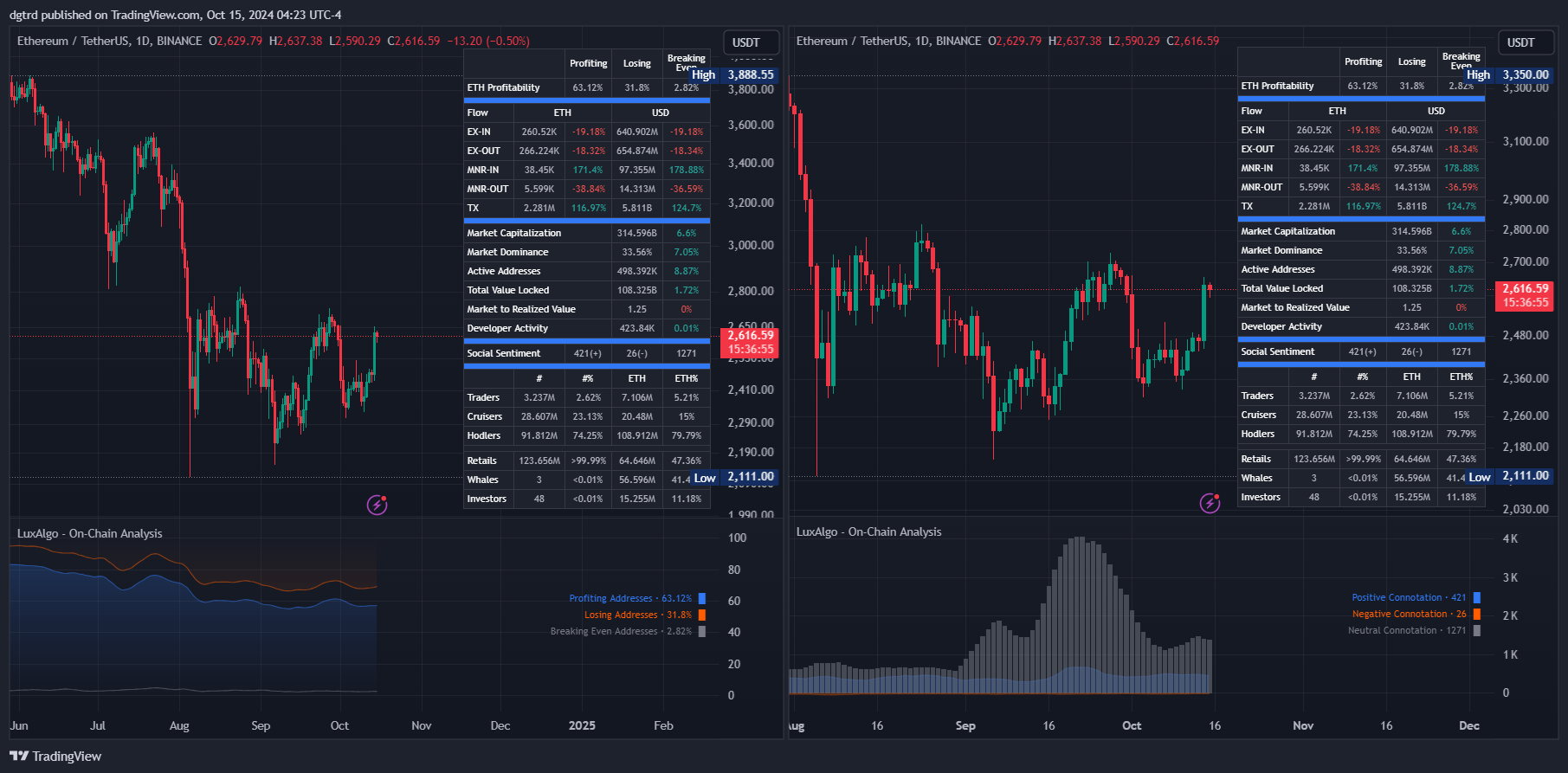
Task: Click the Nov label on right time axis
Action: click(x=1303, y=725)
